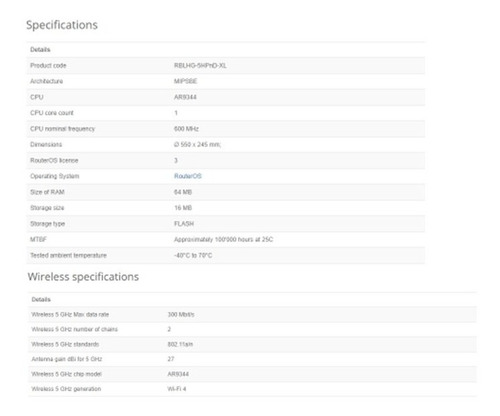
Task: Click the MTBF approximate hours value
Action: (223, 239)
